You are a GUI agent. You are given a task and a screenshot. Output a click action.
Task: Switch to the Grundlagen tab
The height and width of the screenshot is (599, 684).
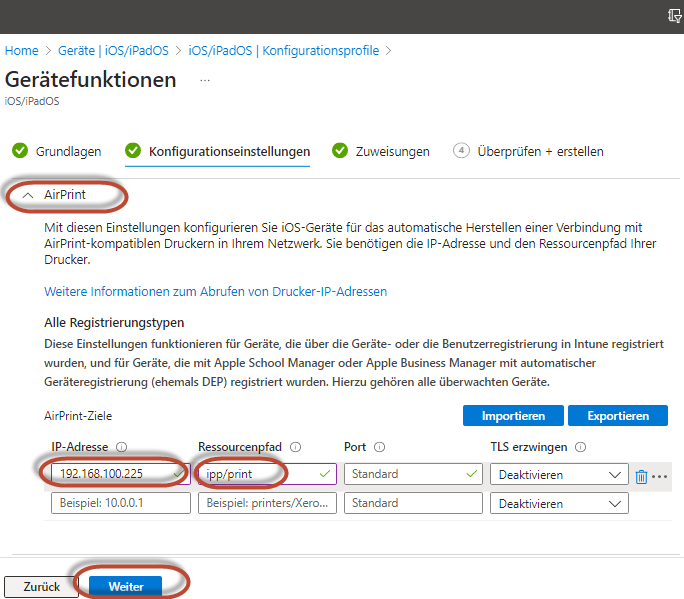click(x=57, y=152)
